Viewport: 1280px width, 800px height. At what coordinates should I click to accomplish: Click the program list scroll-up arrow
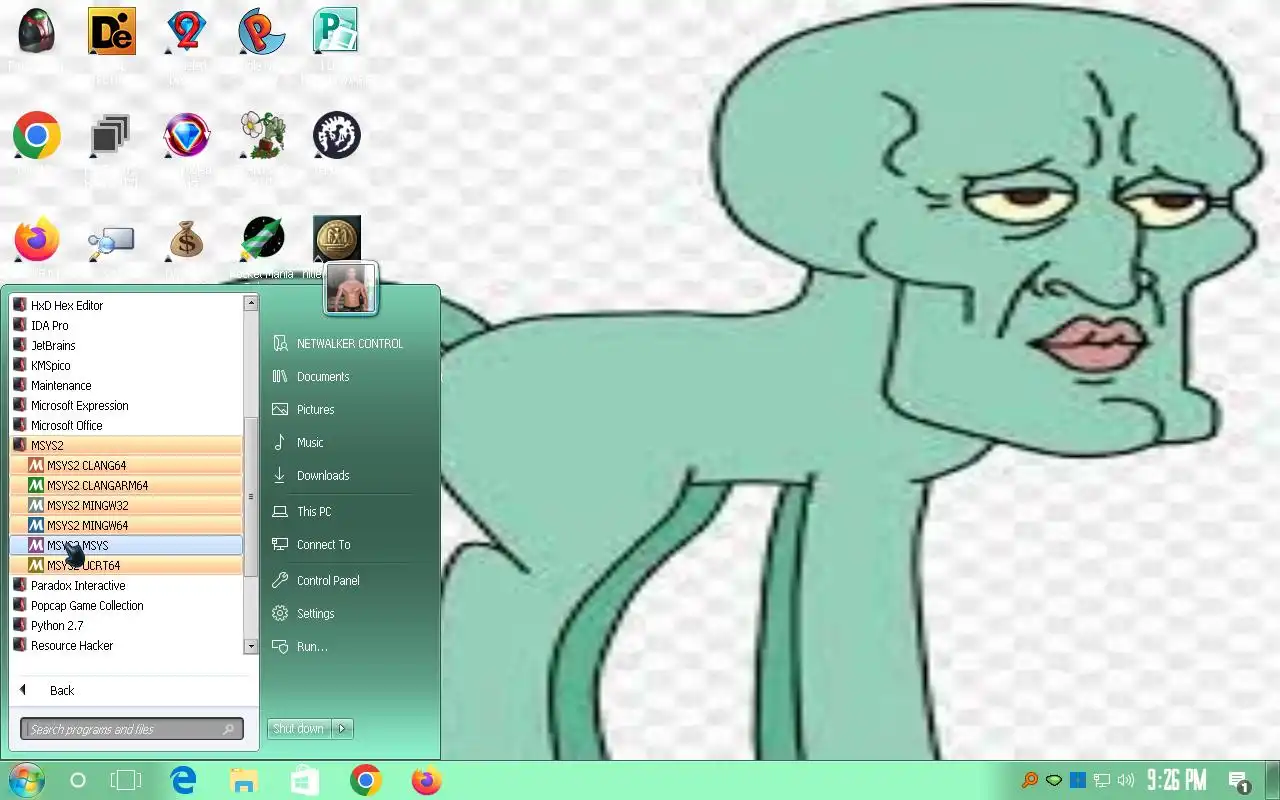251,303
